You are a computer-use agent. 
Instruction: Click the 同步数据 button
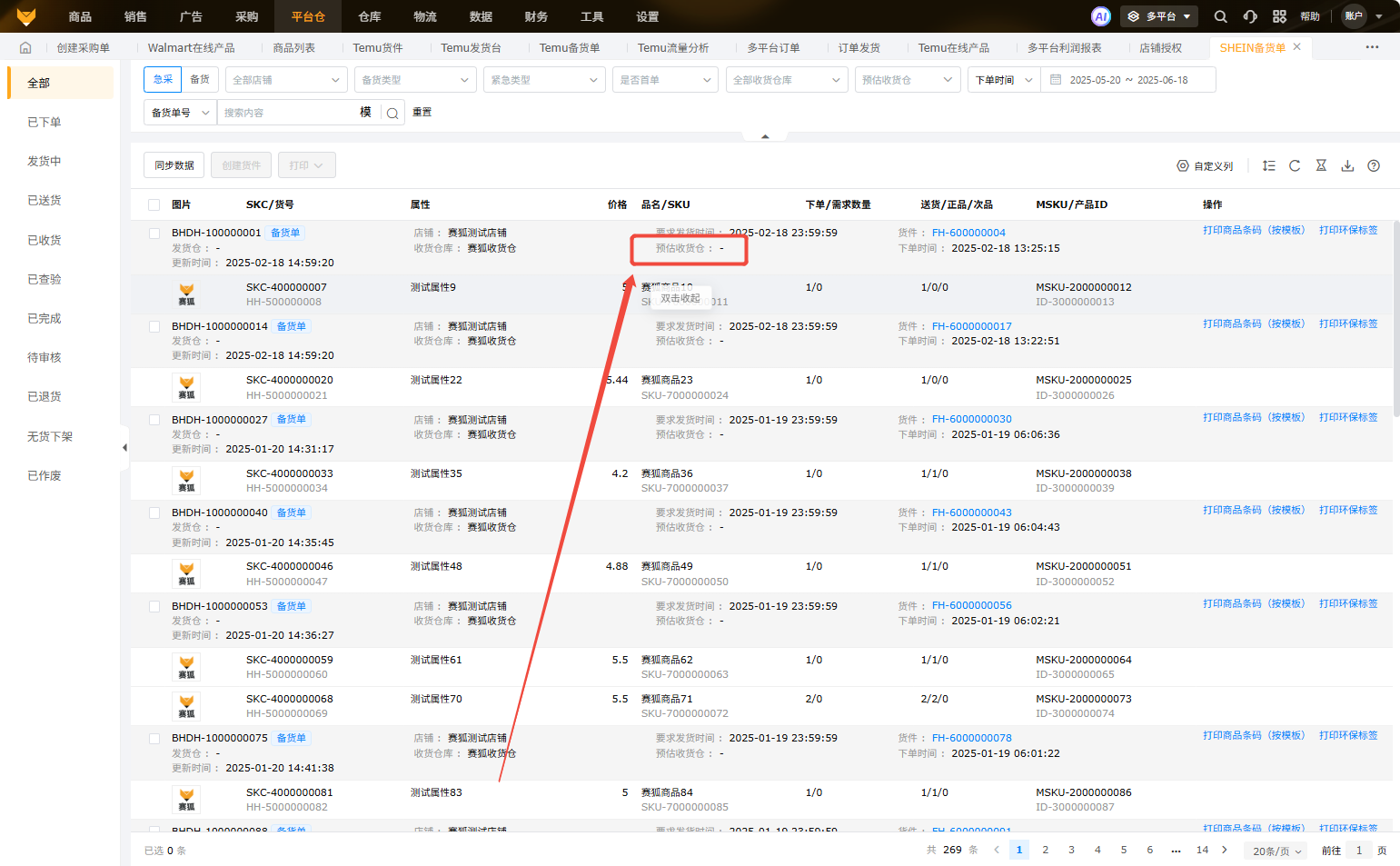tap(174, 165)
